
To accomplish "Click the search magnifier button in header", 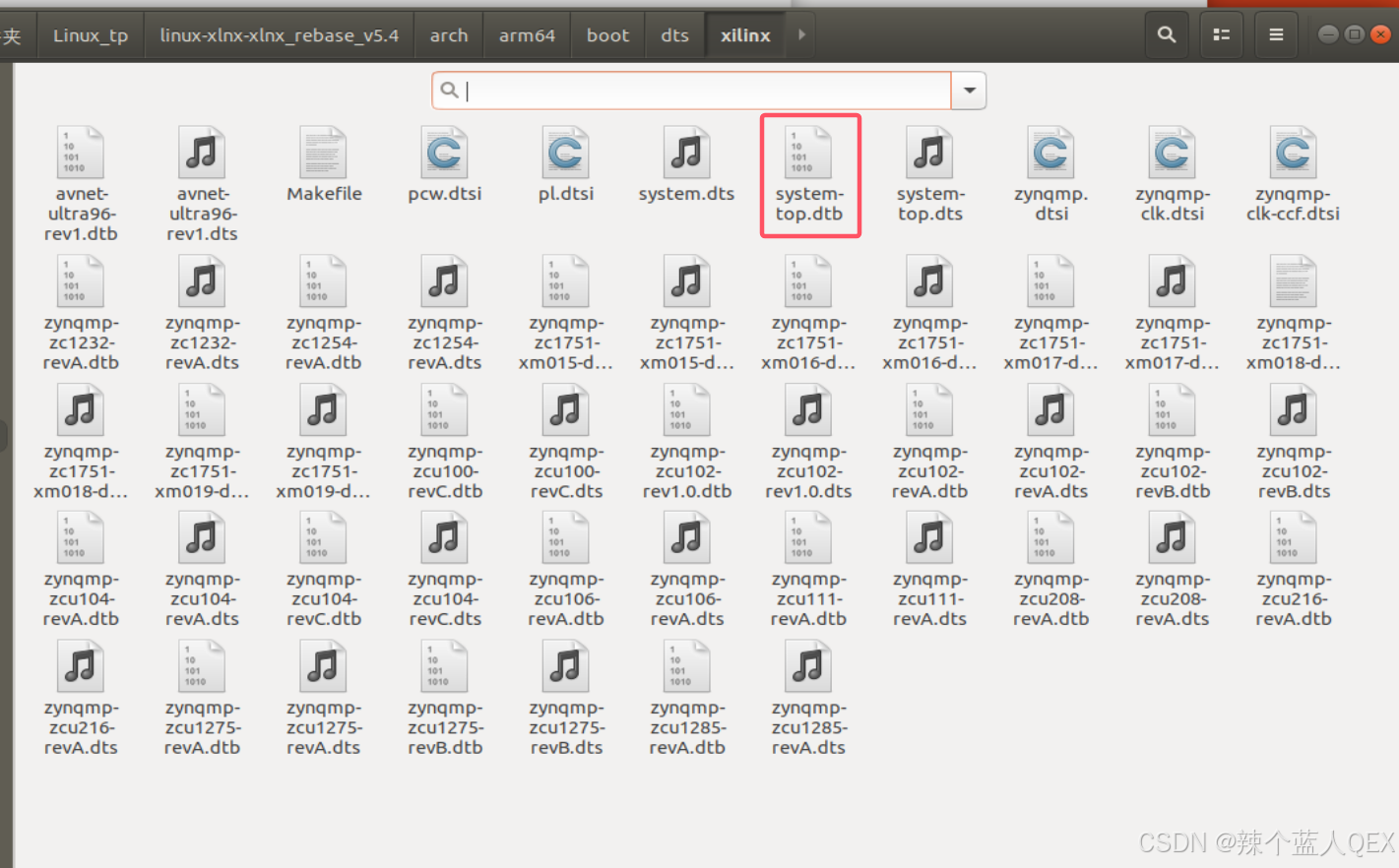I will coord(1167,35).
